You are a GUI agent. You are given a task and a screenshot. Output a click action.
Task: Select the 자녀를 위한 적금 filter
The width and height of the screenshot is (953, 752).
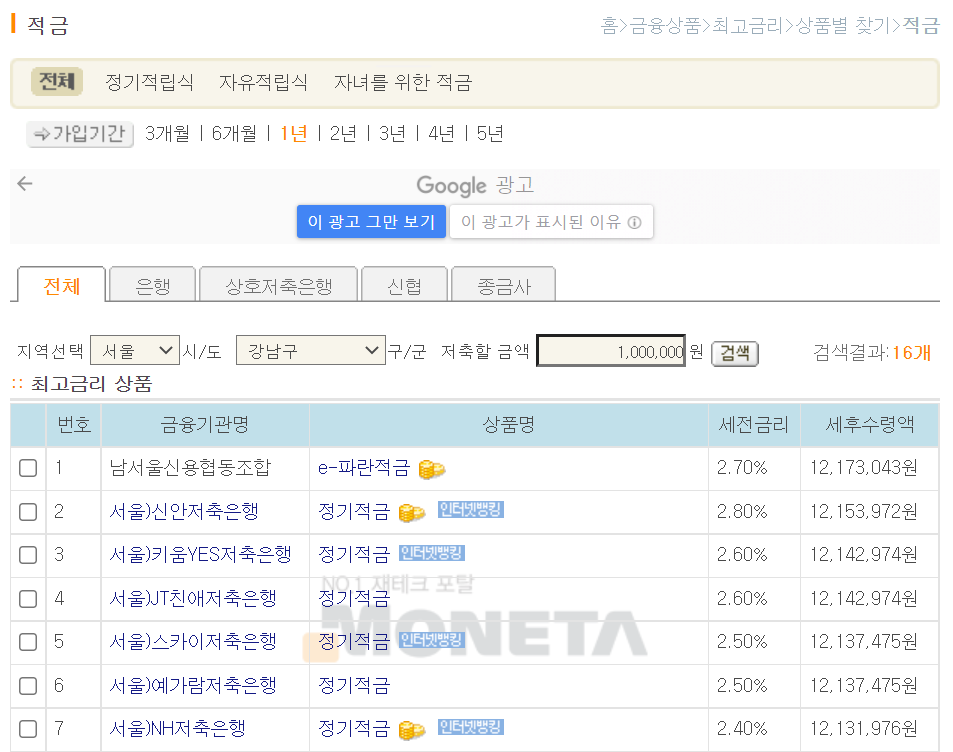point(403,82)
